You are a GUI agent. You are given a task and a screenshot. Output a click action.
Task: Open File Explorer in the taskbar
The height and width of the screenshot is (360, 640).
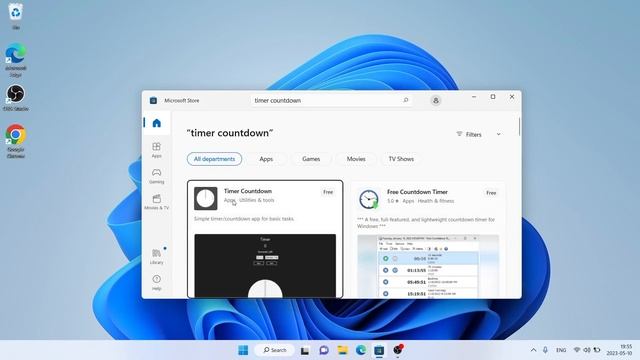[x=342, y=350]
